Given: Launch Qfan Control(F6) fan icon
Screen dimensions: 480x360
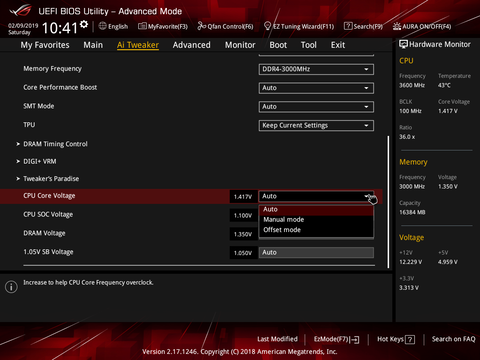Looking at the screenshot, I should tap(201, 26).
